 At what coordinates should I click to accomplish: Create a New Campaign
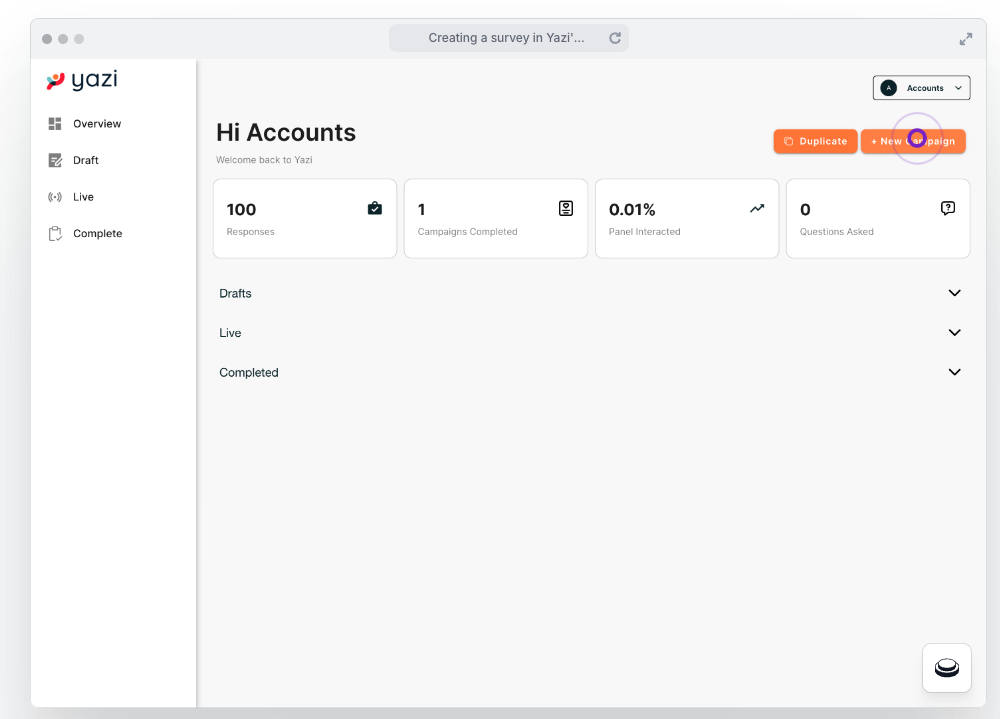(913, 141)
